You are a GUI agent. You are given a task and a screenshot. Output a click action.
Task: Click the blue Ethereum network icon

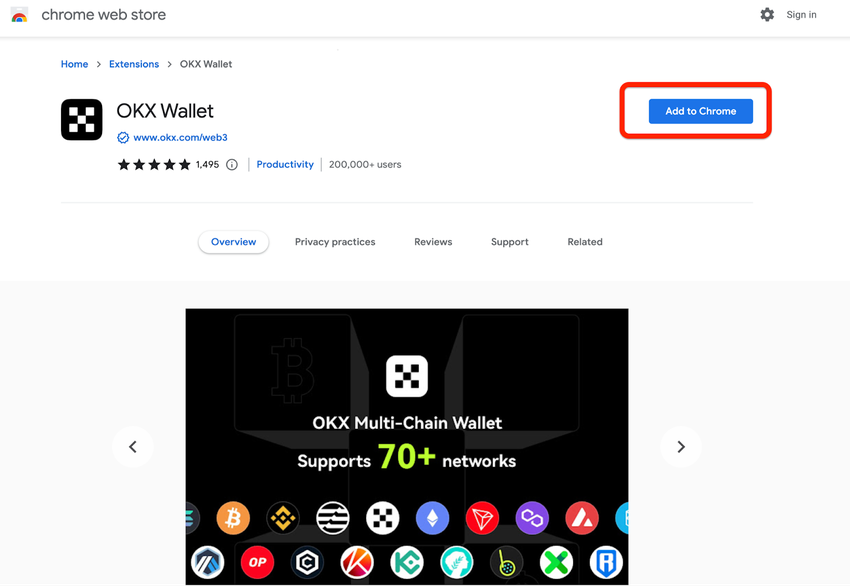(433, 518)
